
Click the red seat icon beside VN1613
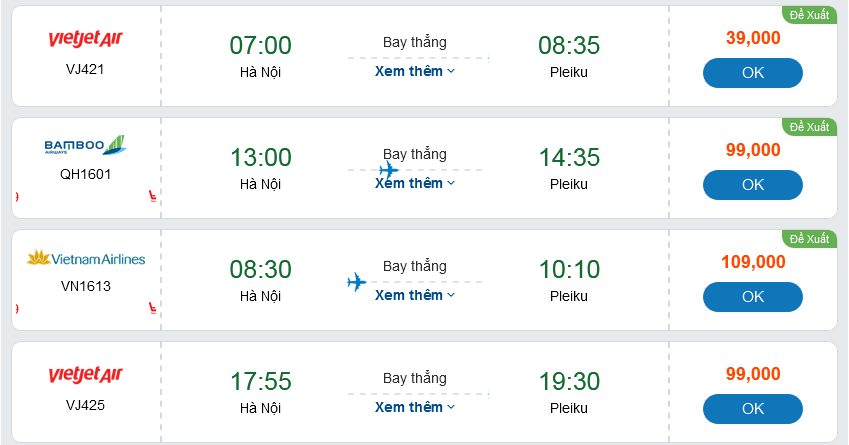[151, 308]
